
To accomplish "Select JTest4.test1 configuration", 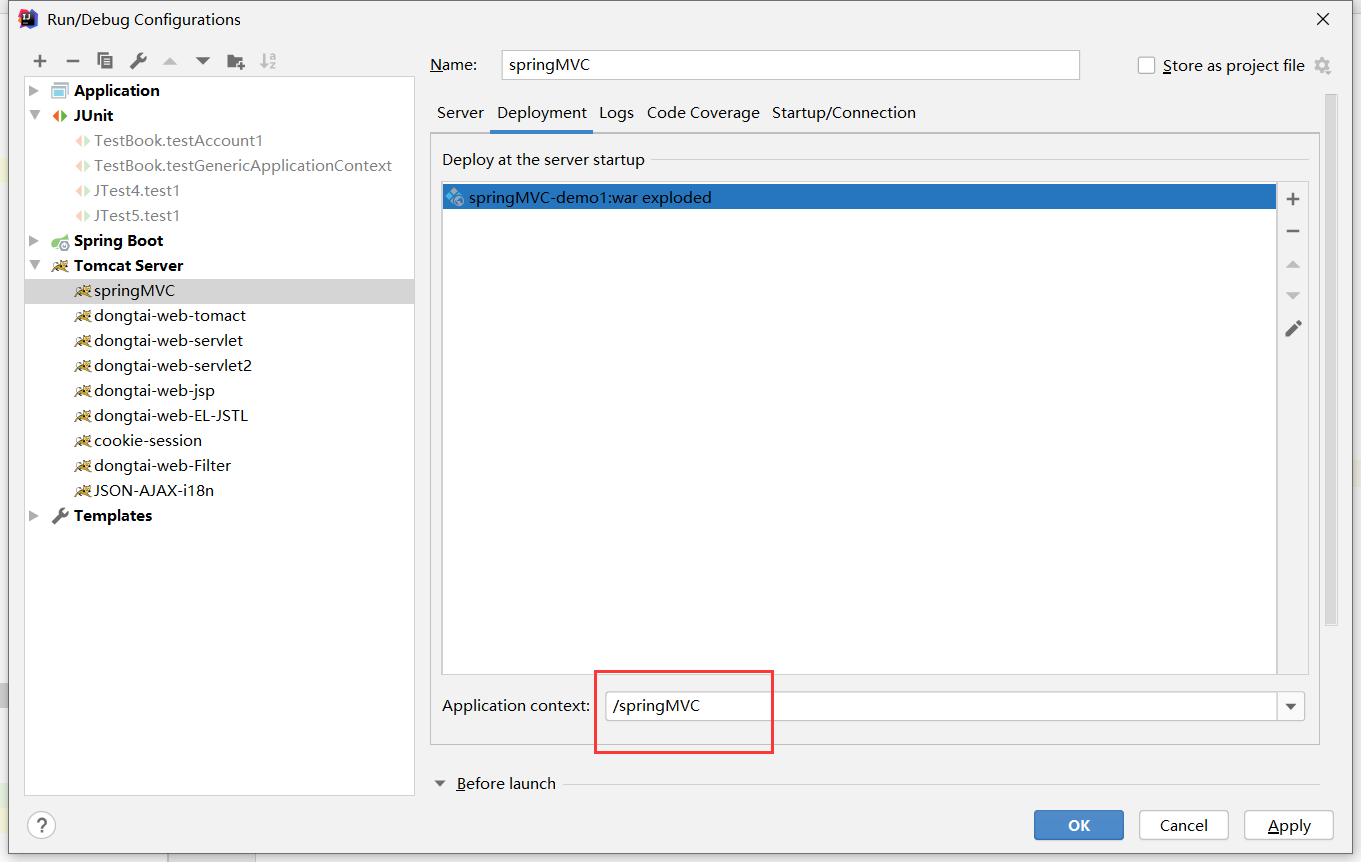I will click(136, 191).
